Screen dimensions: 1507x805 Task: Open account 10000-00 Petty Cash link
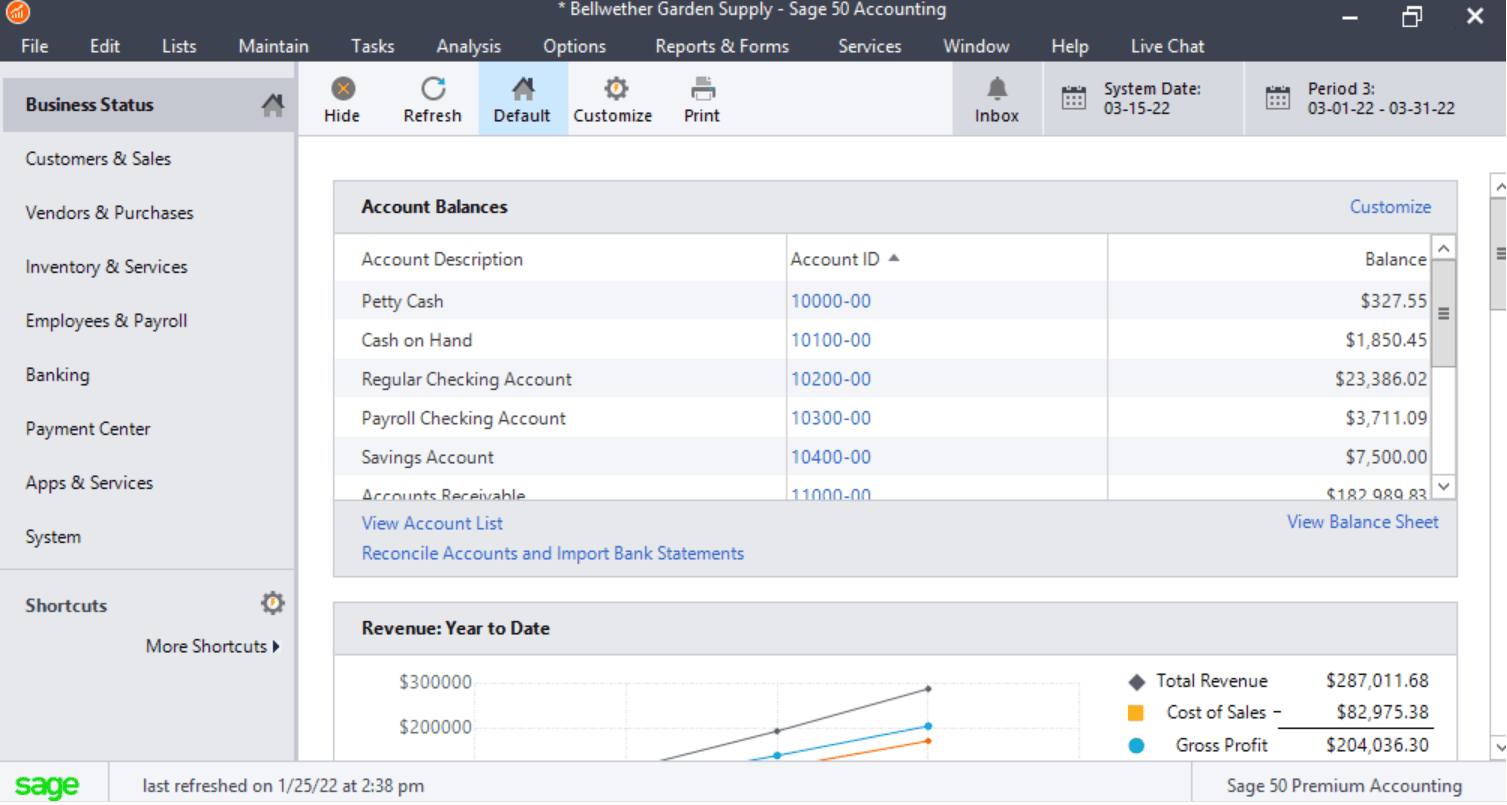[831, 301]
